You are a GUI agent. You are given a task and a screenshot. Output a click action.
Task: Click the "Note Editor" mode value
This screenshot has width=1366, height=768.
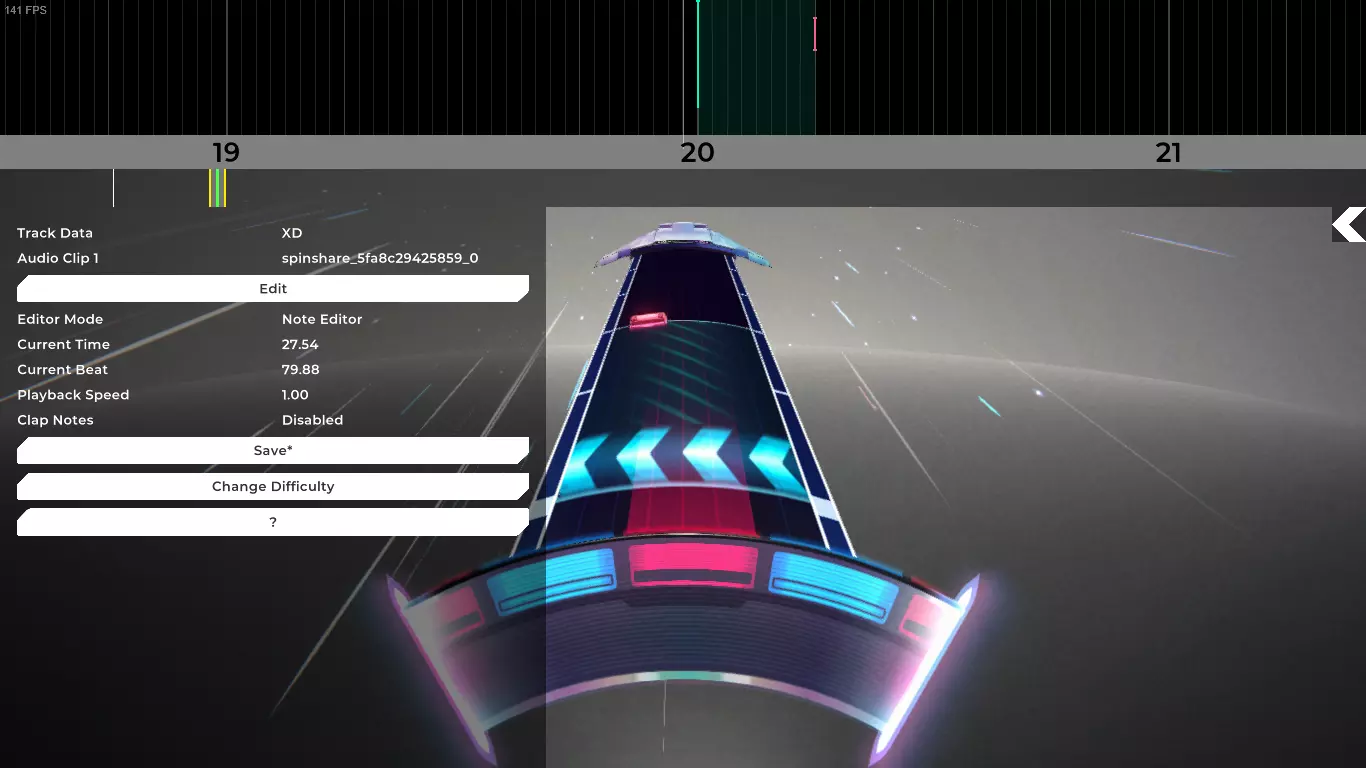[322, 319]
